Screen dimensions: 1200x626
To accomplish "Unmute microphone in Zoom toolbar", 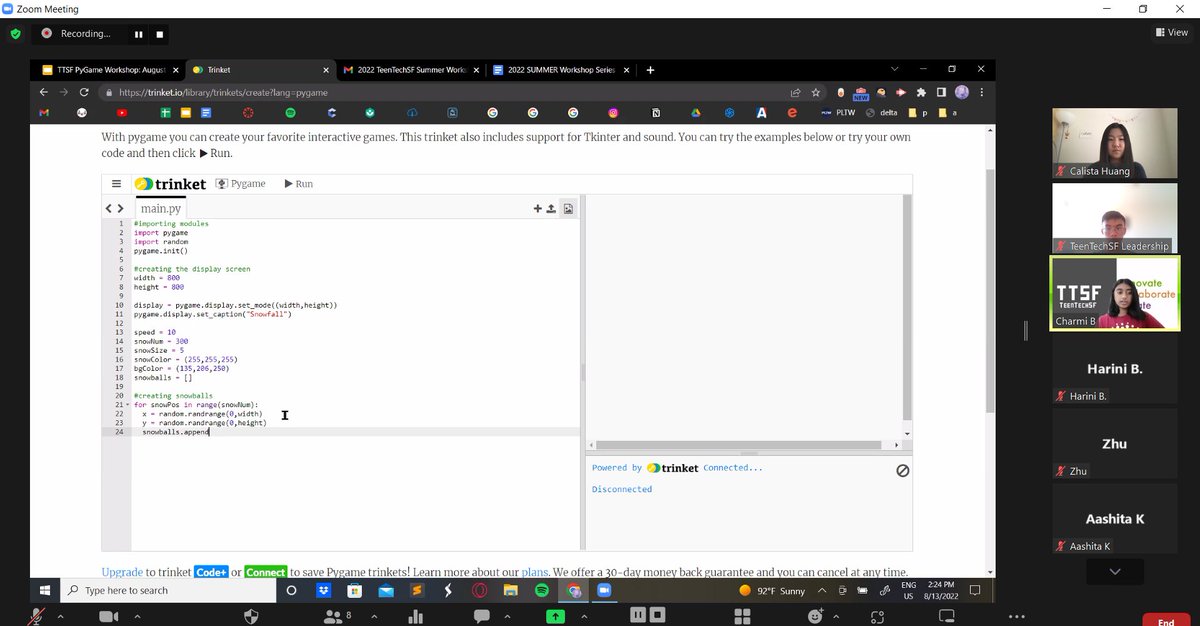I will [37, 616].
